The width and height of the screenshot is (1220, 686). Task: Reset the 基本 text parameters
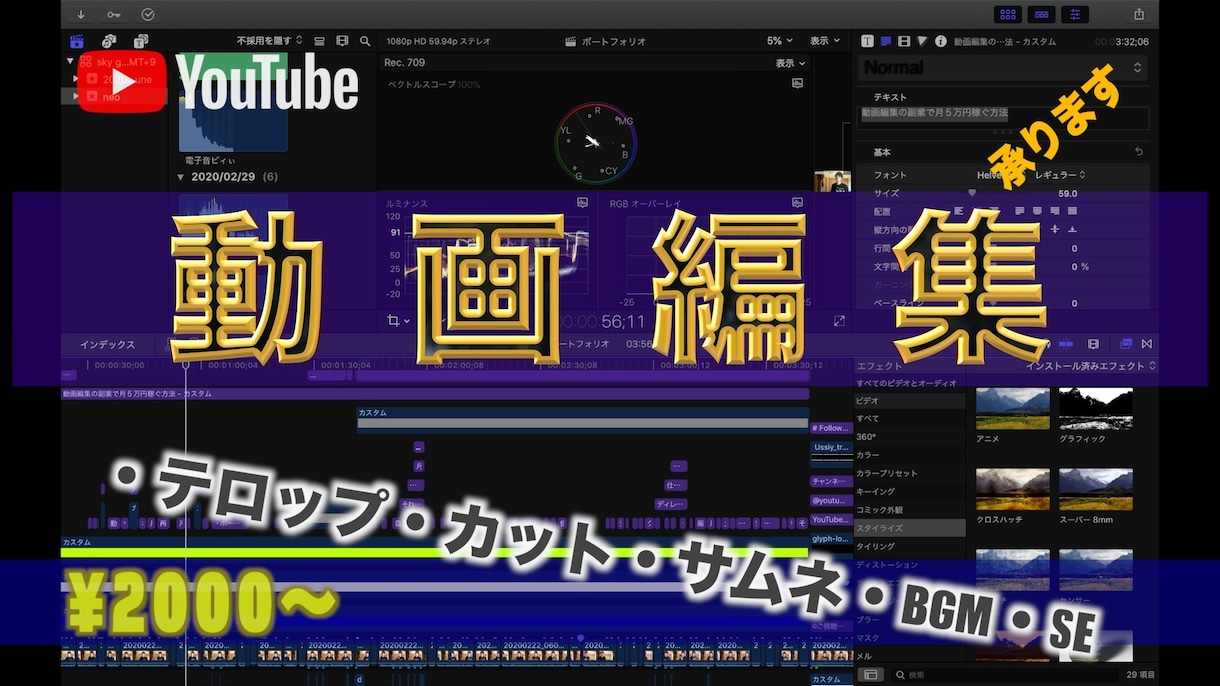(1138, 152)
